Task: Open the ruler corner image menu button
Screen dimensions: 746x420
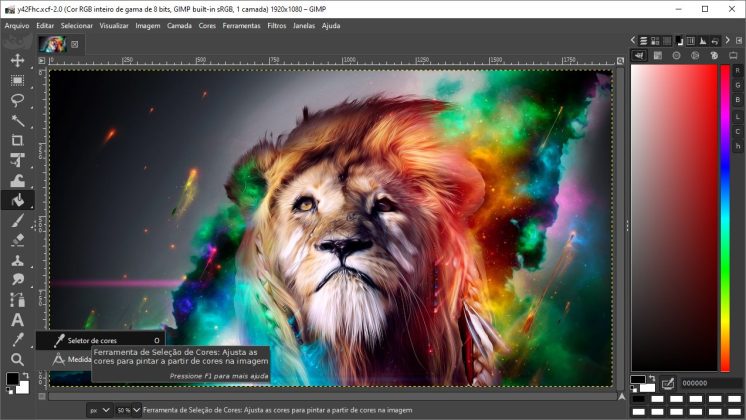Action: pyautogui.click(x=42, y=60)
